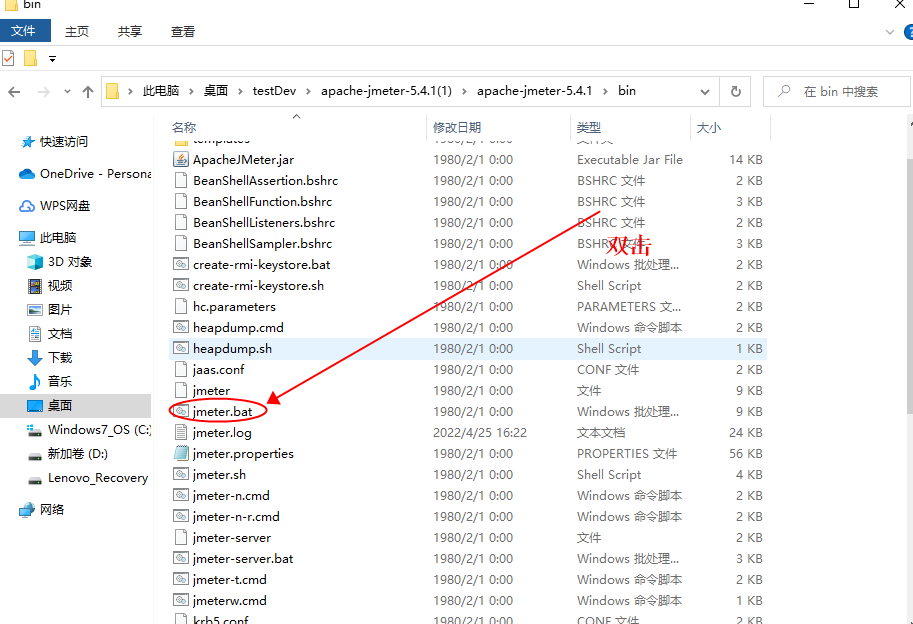Click the new folder quick access icon
913x624 pixels.
(x=30, y=58)
